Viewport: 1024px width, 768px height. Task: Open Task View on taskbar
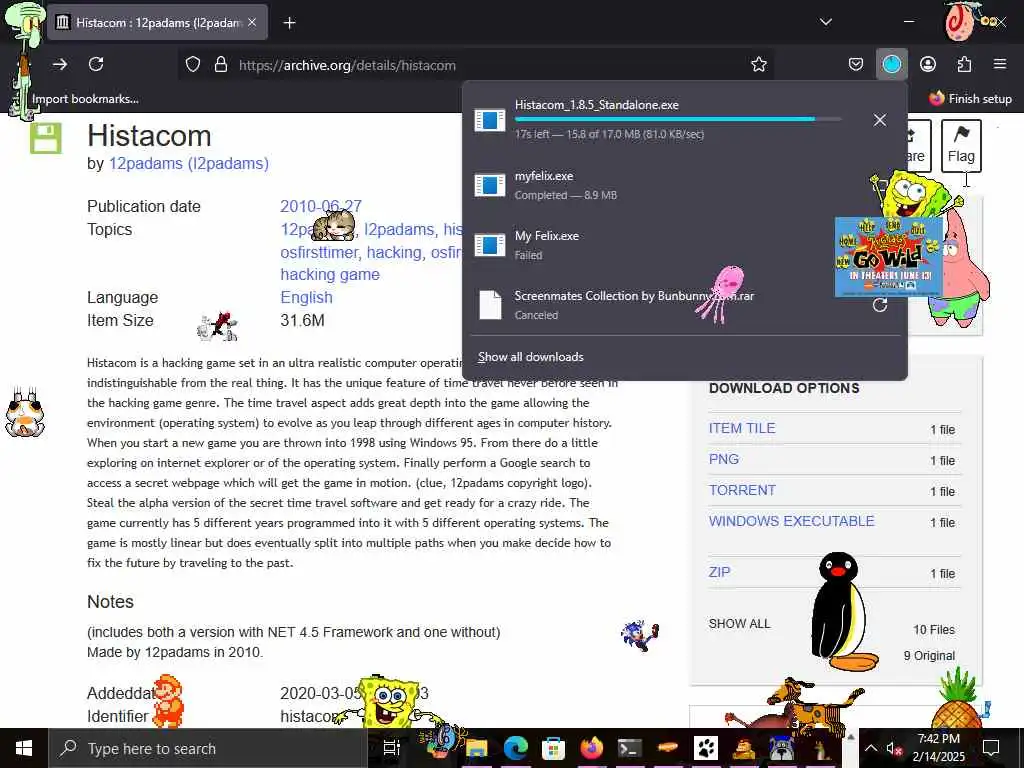click(392, 748)
